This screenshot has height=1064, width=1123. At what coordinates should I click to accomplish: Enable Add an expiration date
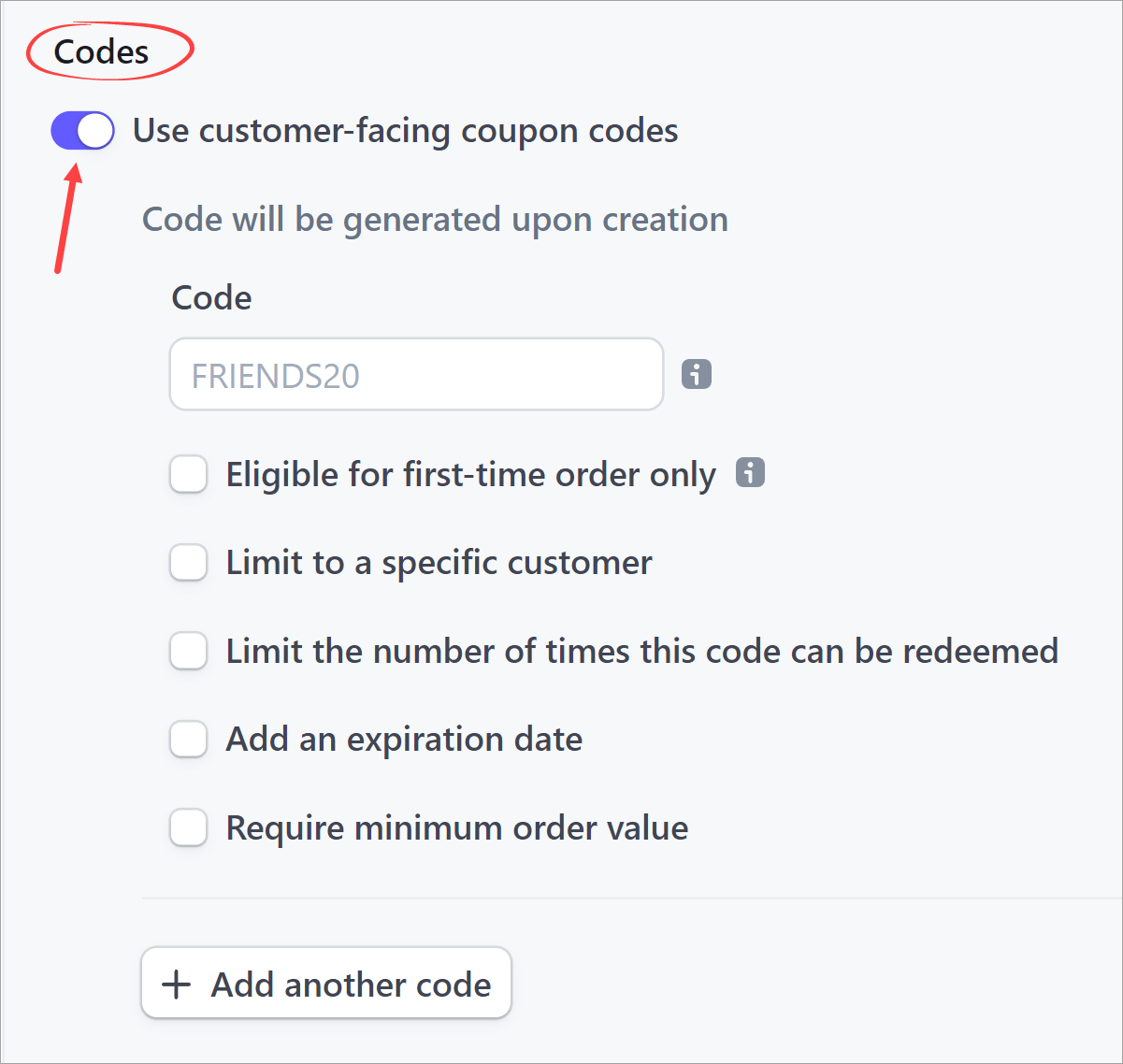tap(188, 739)
